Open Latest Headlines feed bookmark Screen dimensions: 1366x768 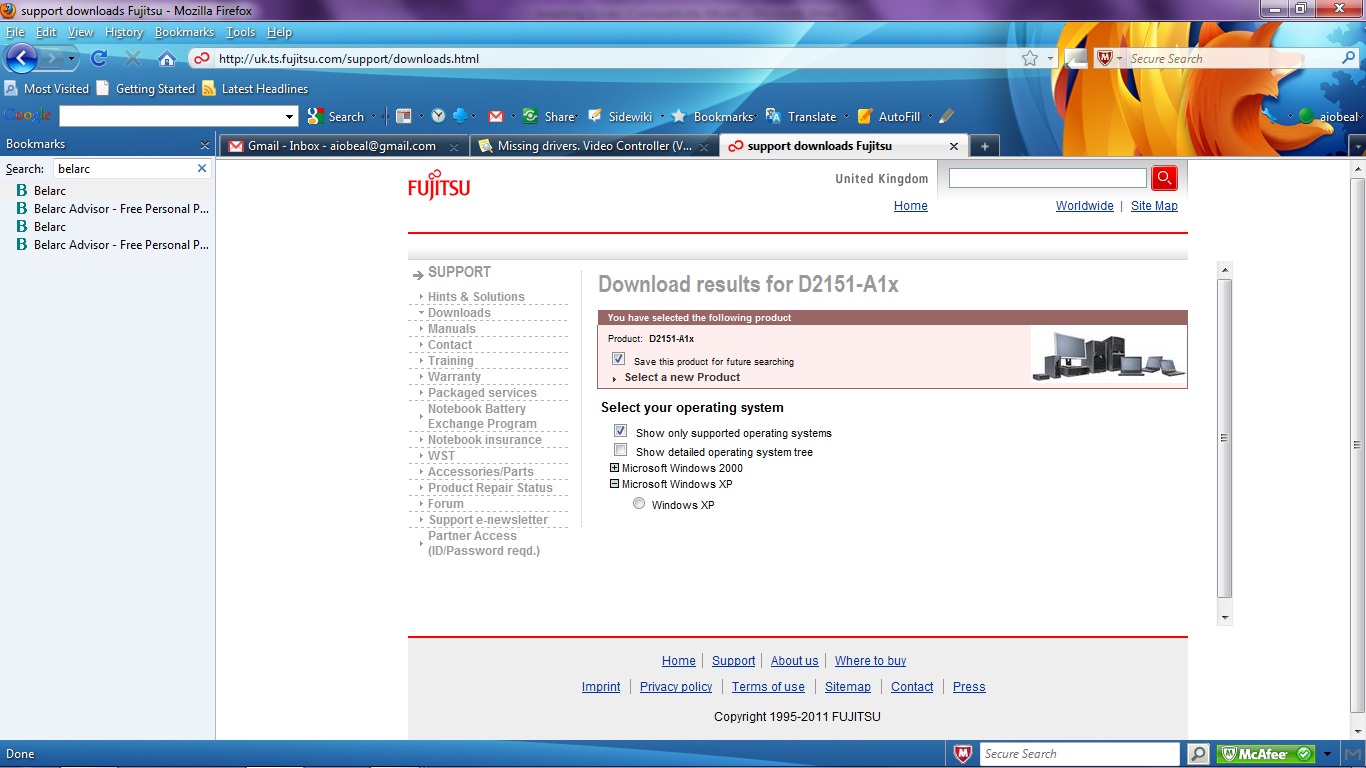coord(255,88)
